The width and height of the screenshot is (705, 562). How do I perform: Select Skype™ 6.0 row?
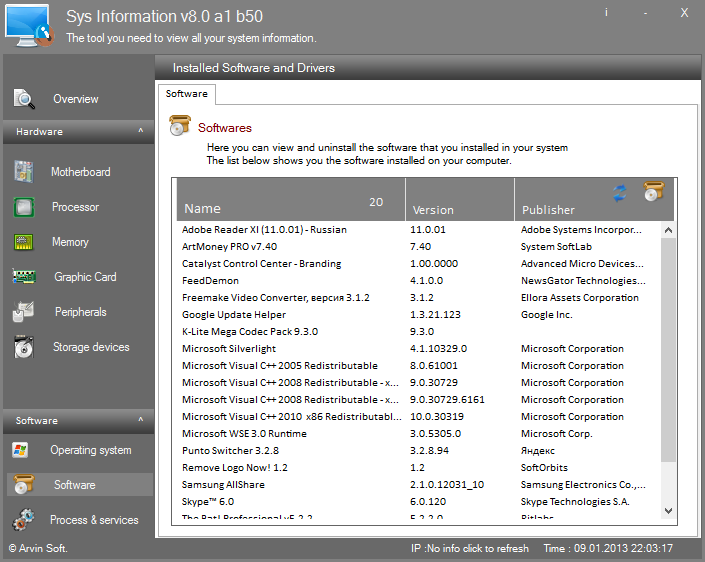pos(420,502)
